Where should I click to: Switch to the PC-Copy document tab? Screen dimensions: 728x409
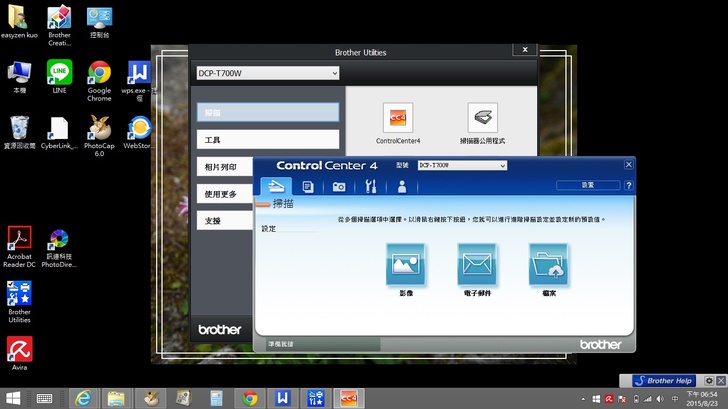308,186
